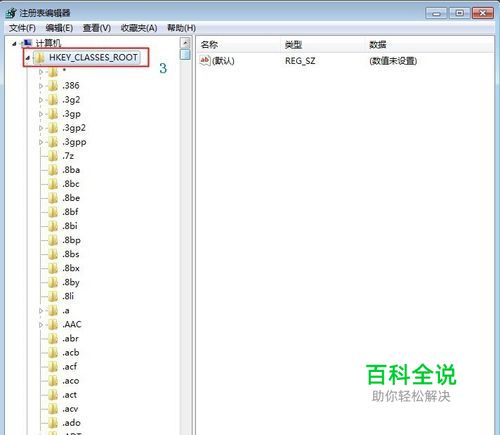Image resolution: width=500 pixels, height=435 pixels.
Task: Select the (默认) value name
Action: click(x=223, y=61)
